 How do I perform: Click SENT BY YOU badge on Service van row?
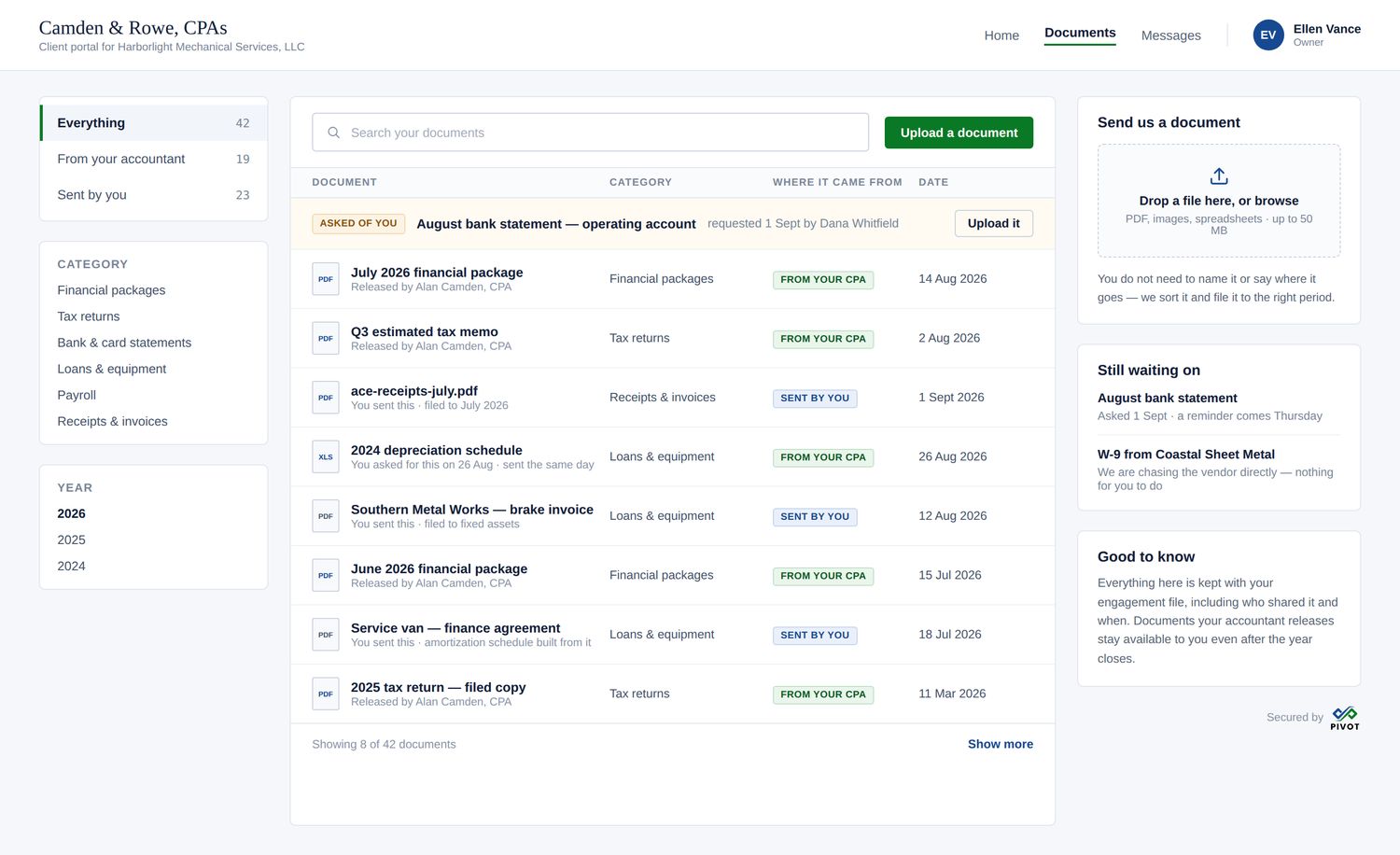815,635
